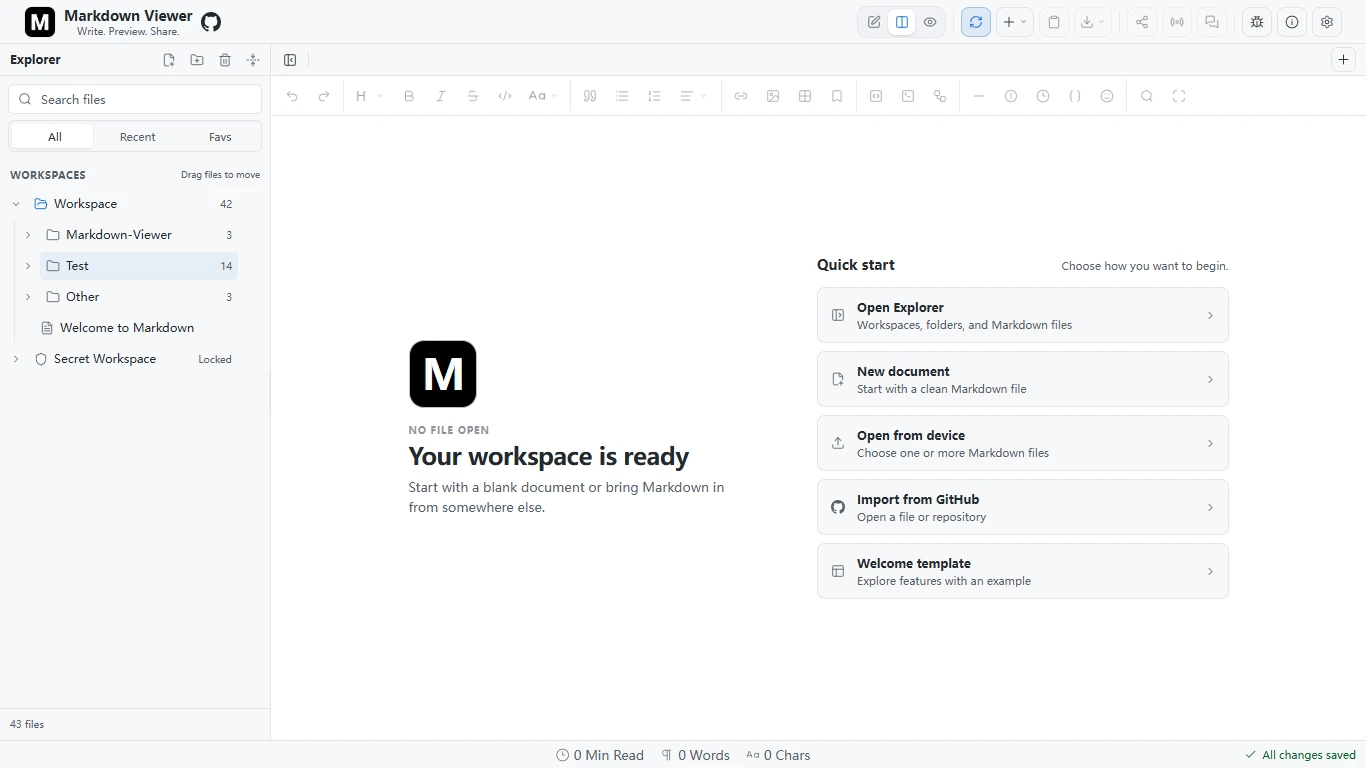1366x768 pixels.
Task: Insert an image with the picture icon
Action: (773, 96)
